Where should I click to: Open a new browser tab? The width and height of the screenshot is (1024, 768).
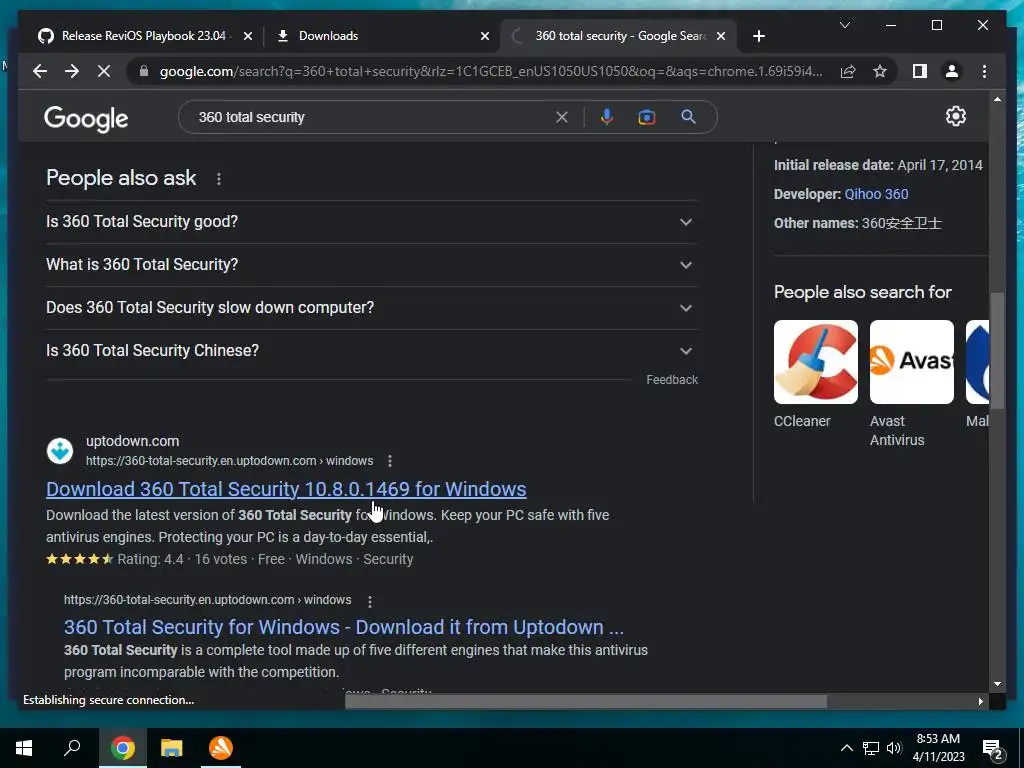tap(758, 36)
